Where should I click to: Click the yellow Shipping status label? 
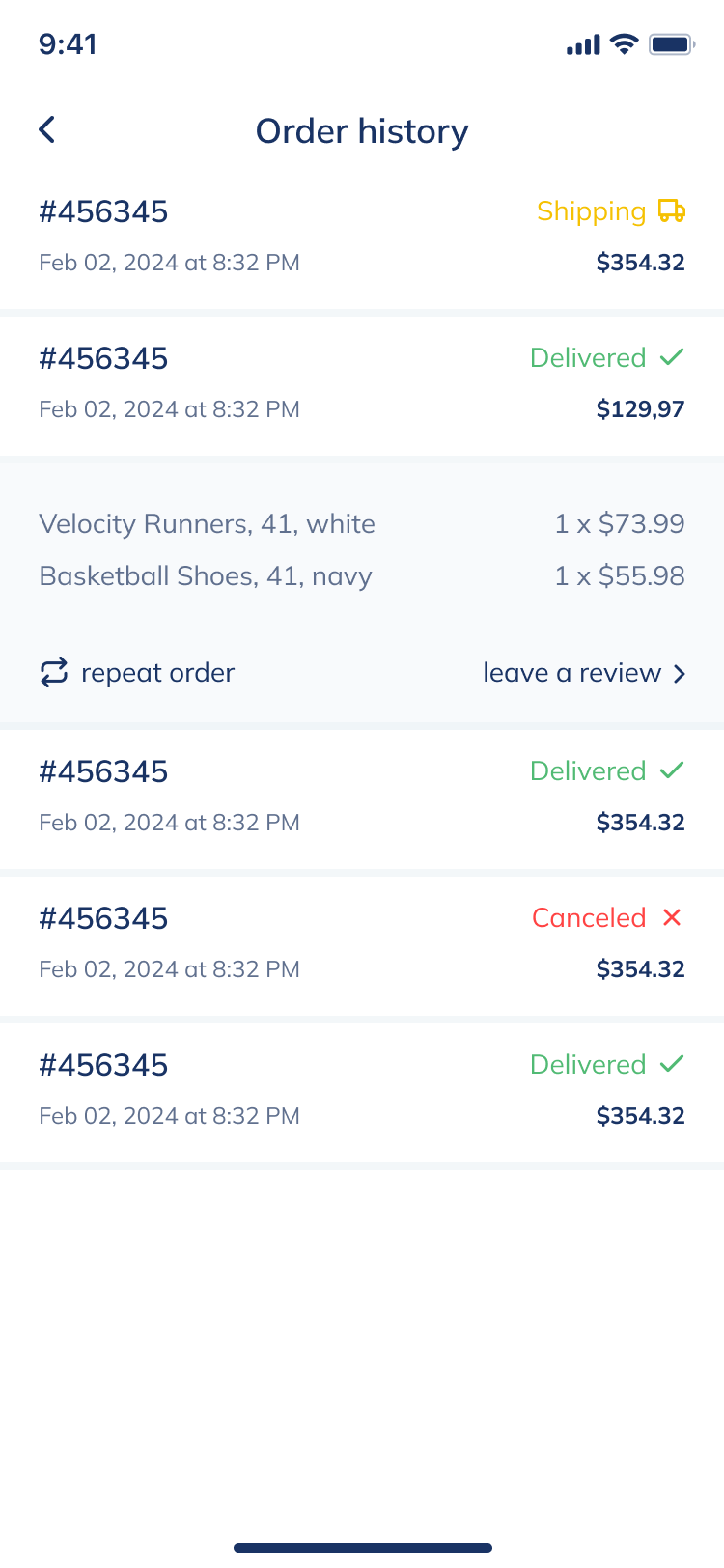tap(591, 211)
